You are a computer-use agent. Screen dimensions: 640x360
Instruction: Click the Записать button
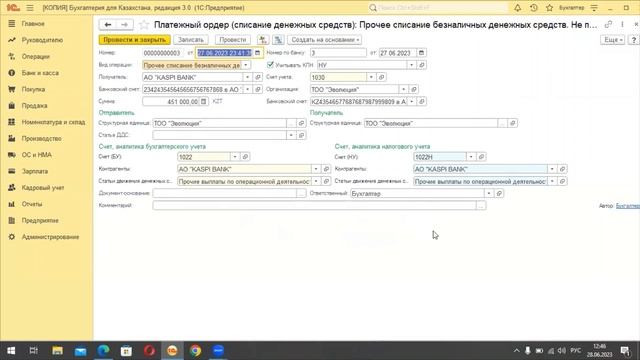(x=191, y=40)
